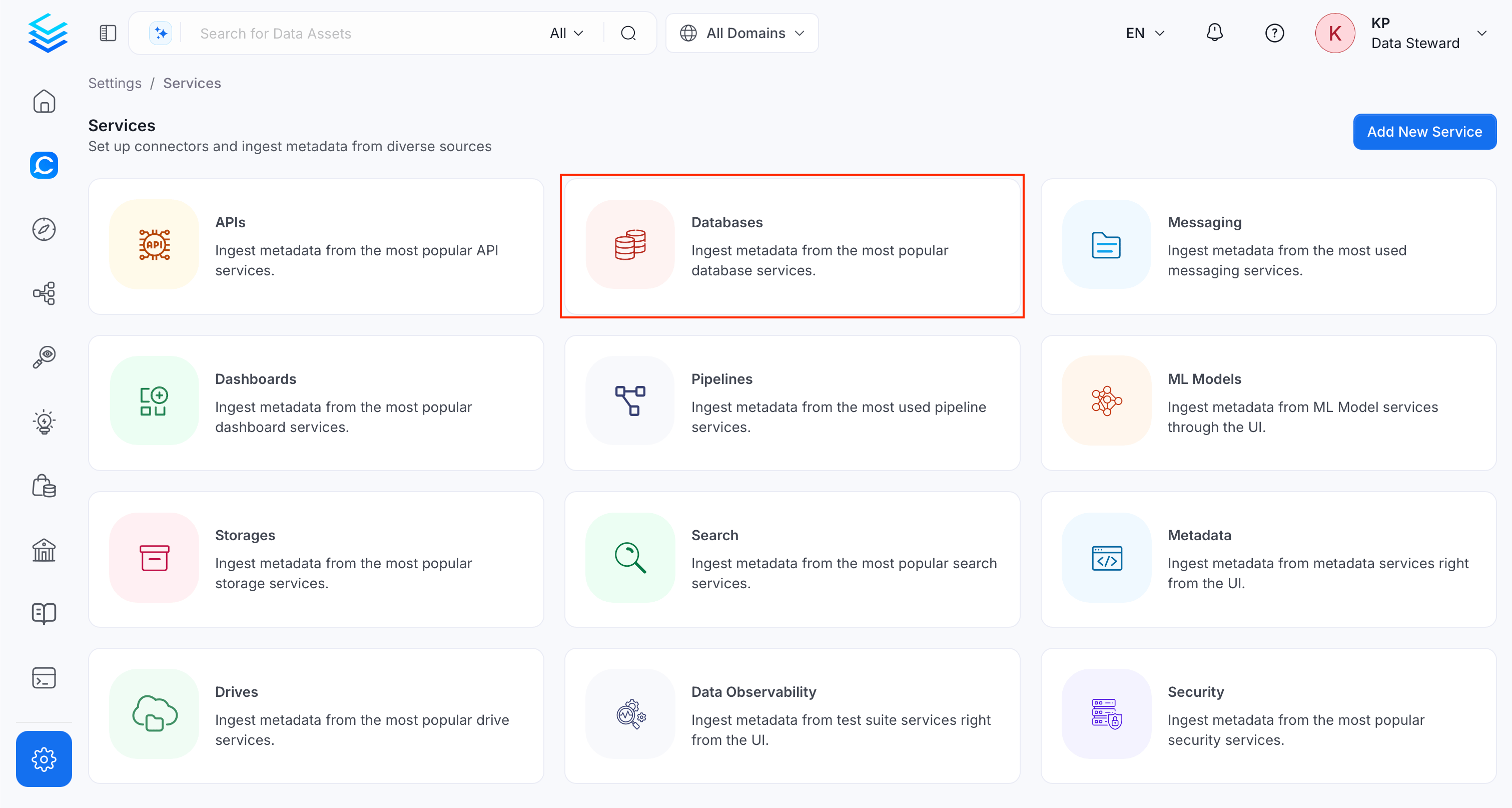Open the Governance building icon
Image resolution: width=1512 pixels, height=808 pixels.
coord(44,550)
